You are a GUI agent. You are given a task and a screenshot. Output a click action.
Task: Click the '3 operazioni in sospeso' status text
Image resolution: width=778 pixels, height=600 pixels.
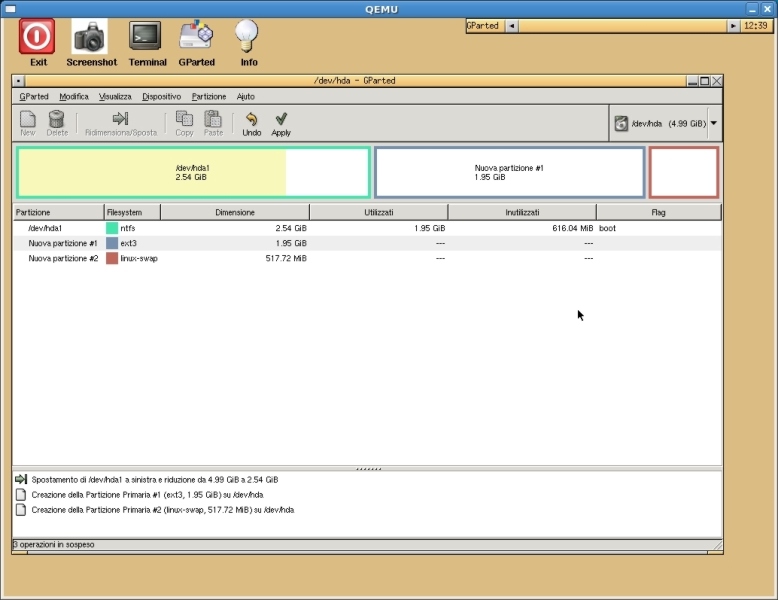pyautogui.click(x=54, y=544)
